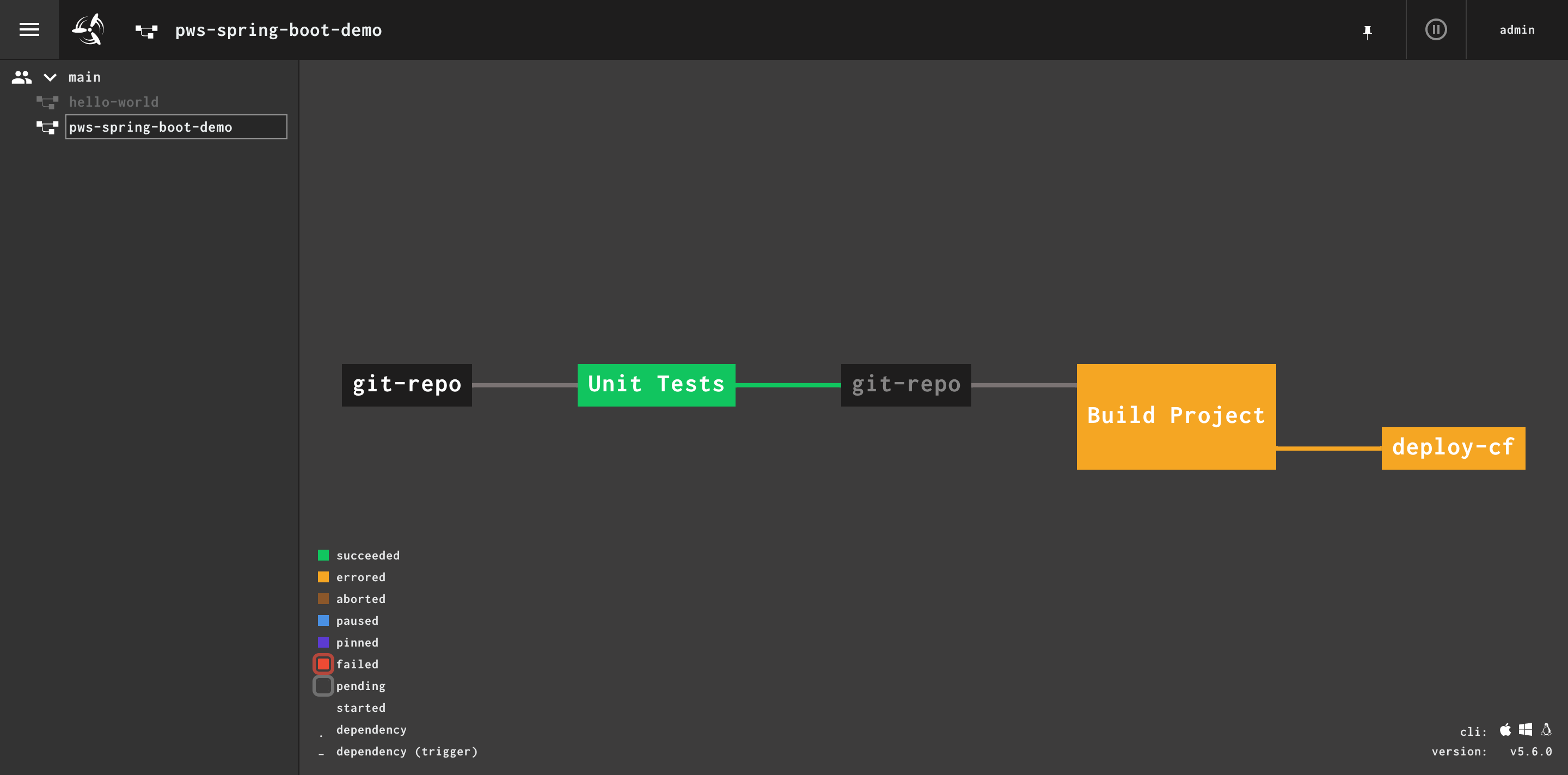1568x775 pixels.
Task: Download the CLI for Linux
Action: click(x=1547, y=729)
